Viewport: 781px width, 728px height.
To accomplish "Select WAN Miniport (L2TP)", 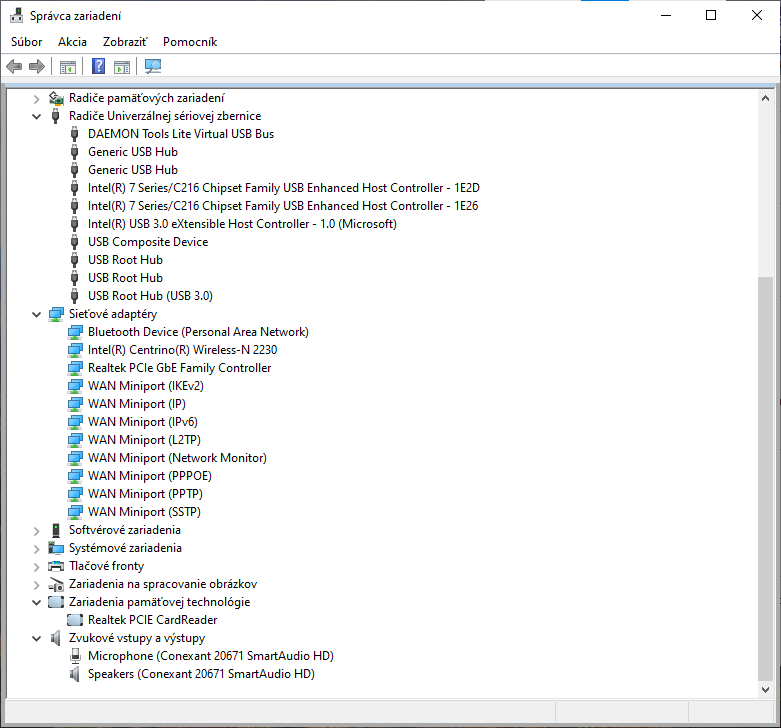I will (144, 440).
